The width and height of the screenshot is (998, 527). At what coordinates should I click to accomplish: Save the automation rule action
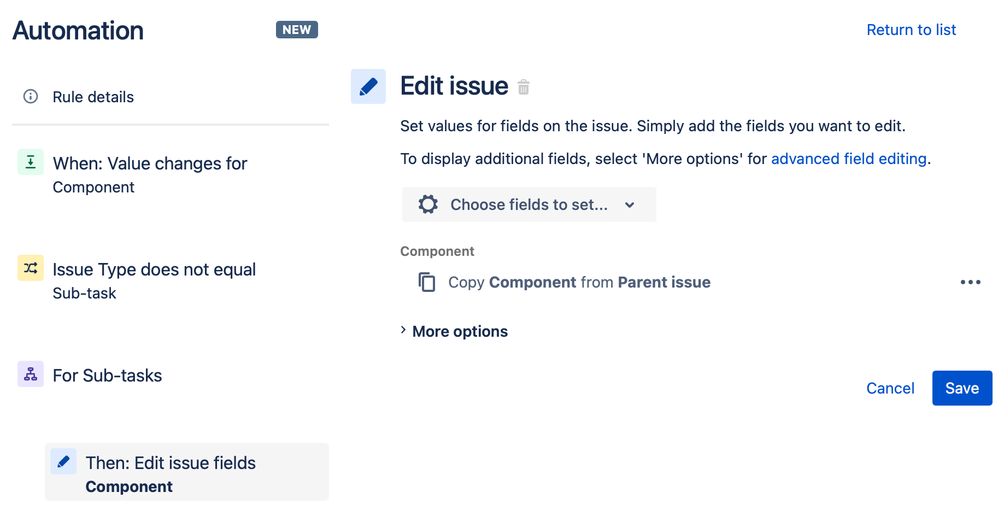(961, 388)
